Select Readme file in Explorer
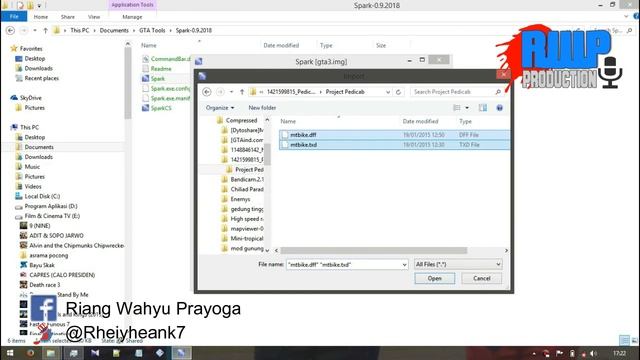Image resolution: width=640 pixels, height=360 pixels. [x=161, y=69]
